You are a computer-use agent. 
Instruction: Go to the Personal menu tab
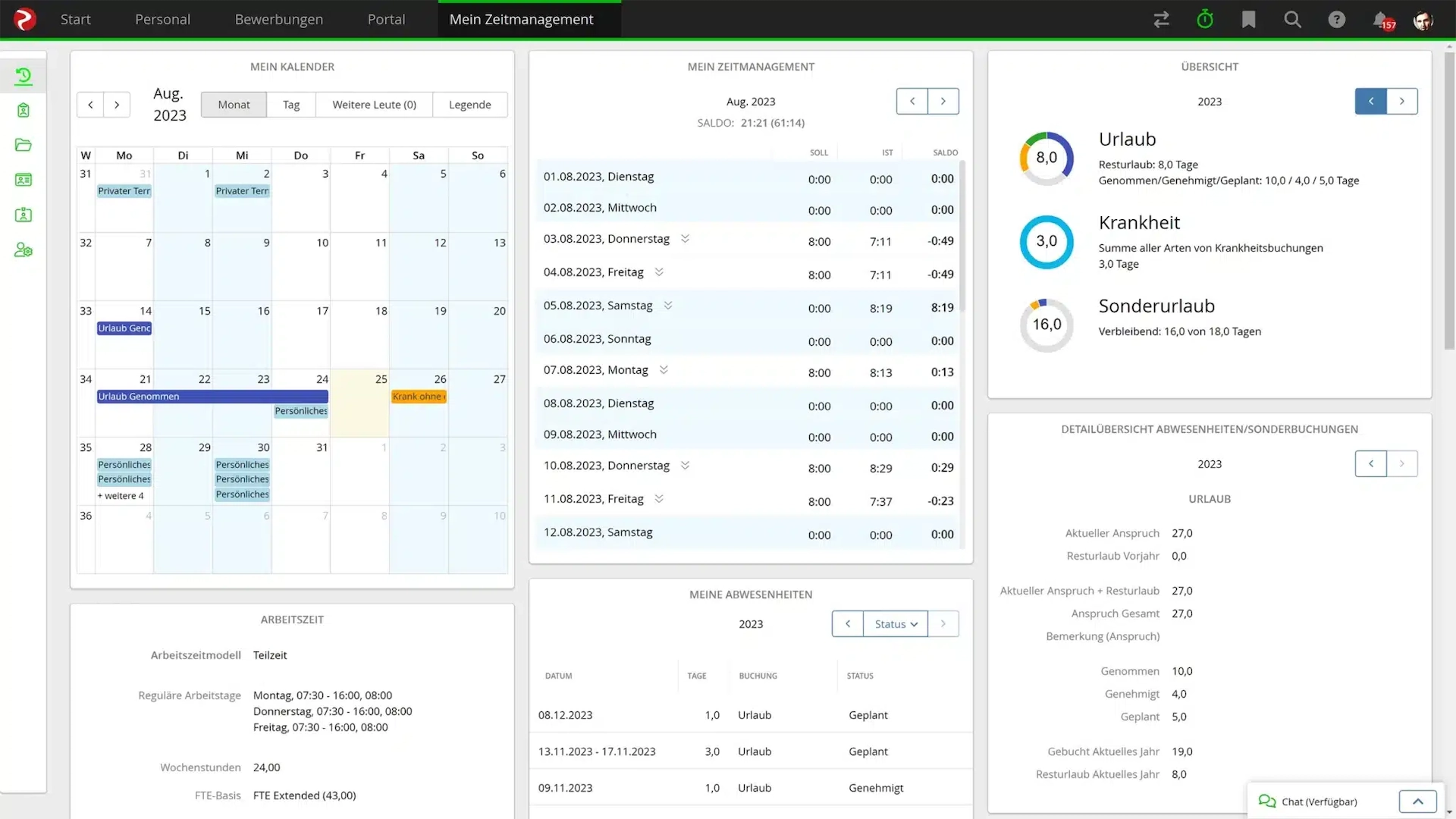pos(162,20)
